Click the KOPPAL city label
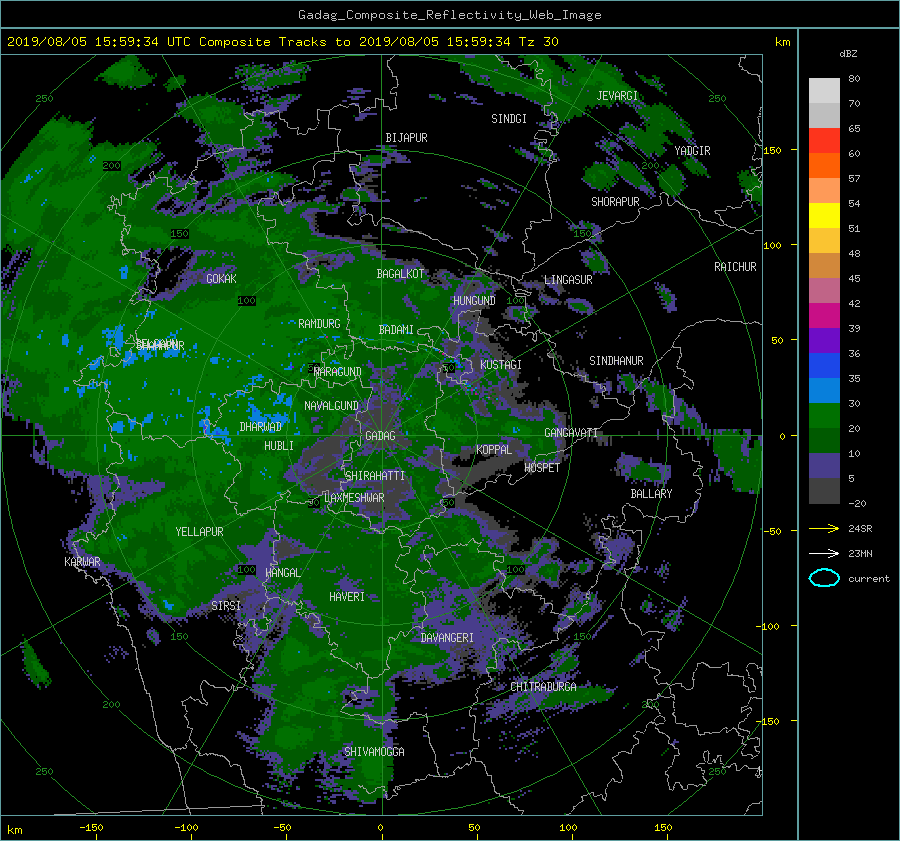This screenshot has width=900, height=841. coord(494,450)
